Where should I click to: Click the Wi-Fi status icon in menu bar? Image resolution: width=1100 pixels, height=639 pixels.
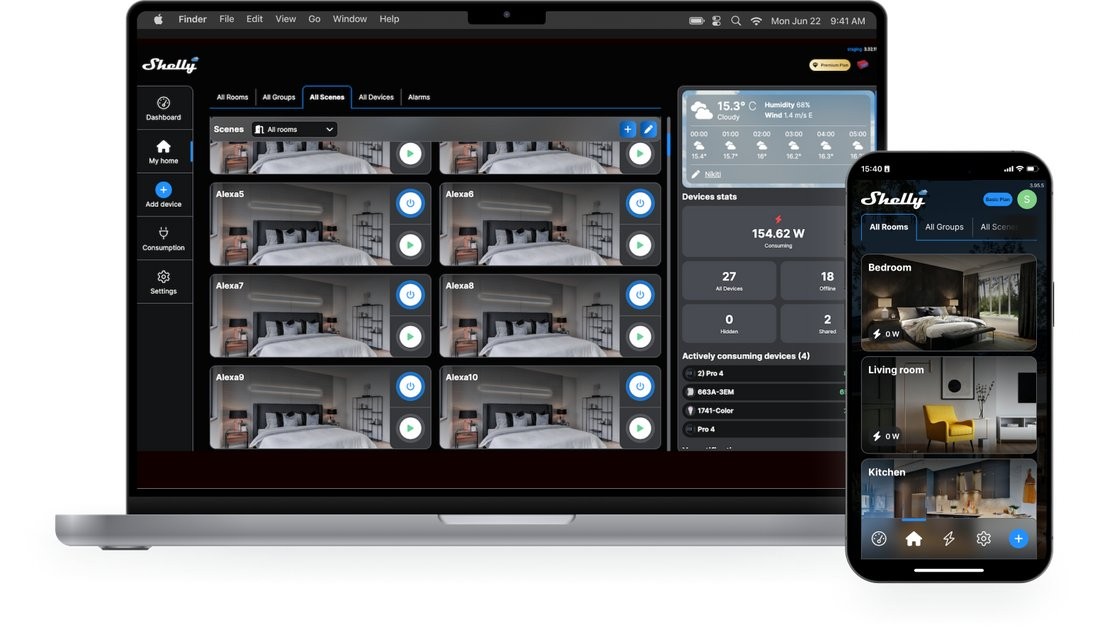(x=756, y=21)
